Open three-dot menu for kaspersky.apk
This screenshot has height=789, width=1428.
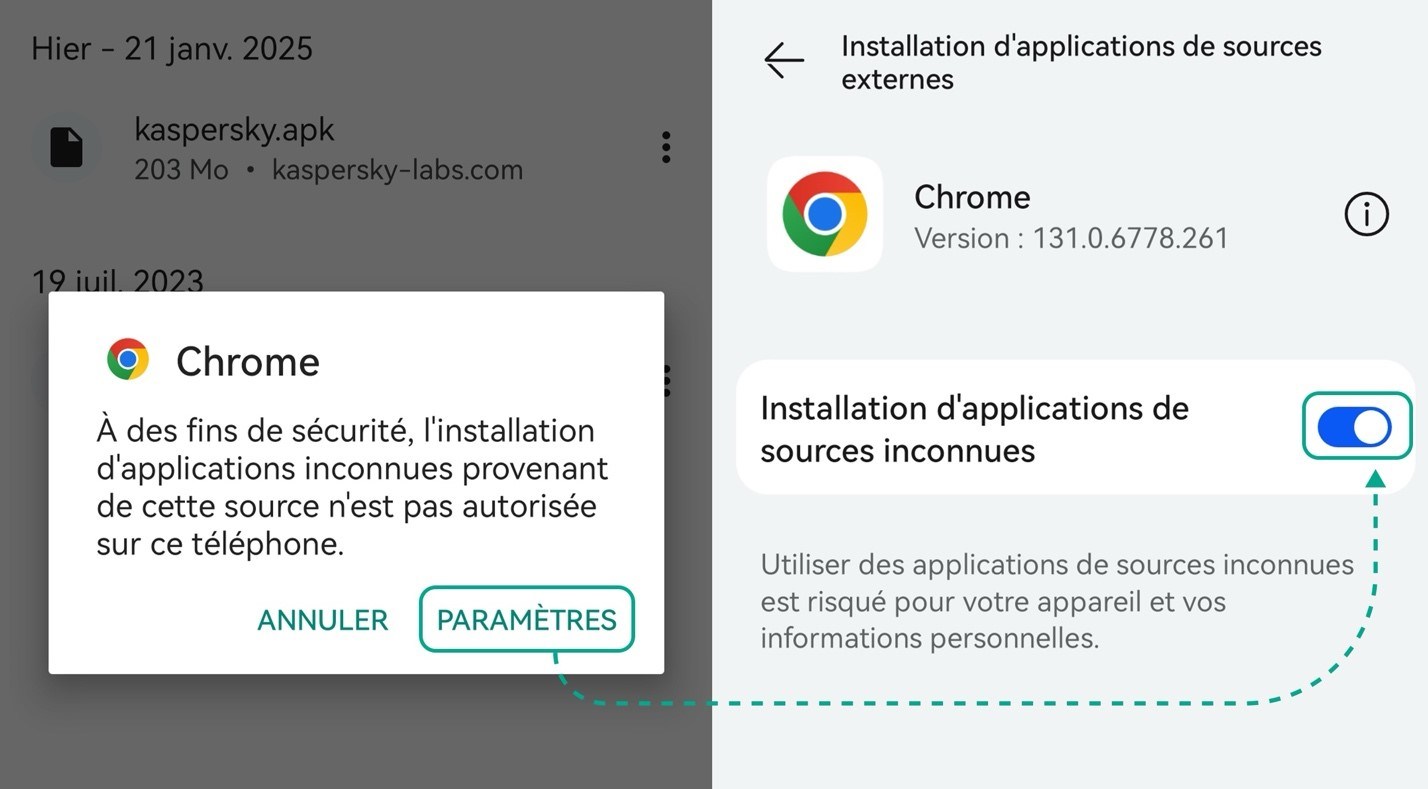click(x=666, y=147)
